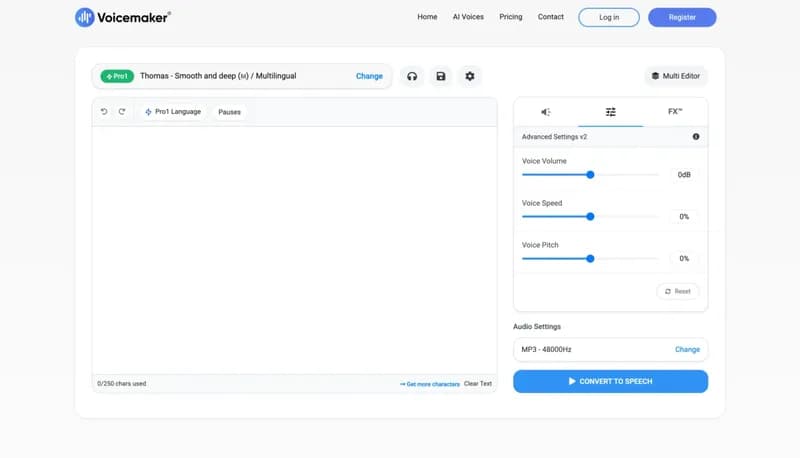Open the Pro1 Language selector

pos(173,112)
